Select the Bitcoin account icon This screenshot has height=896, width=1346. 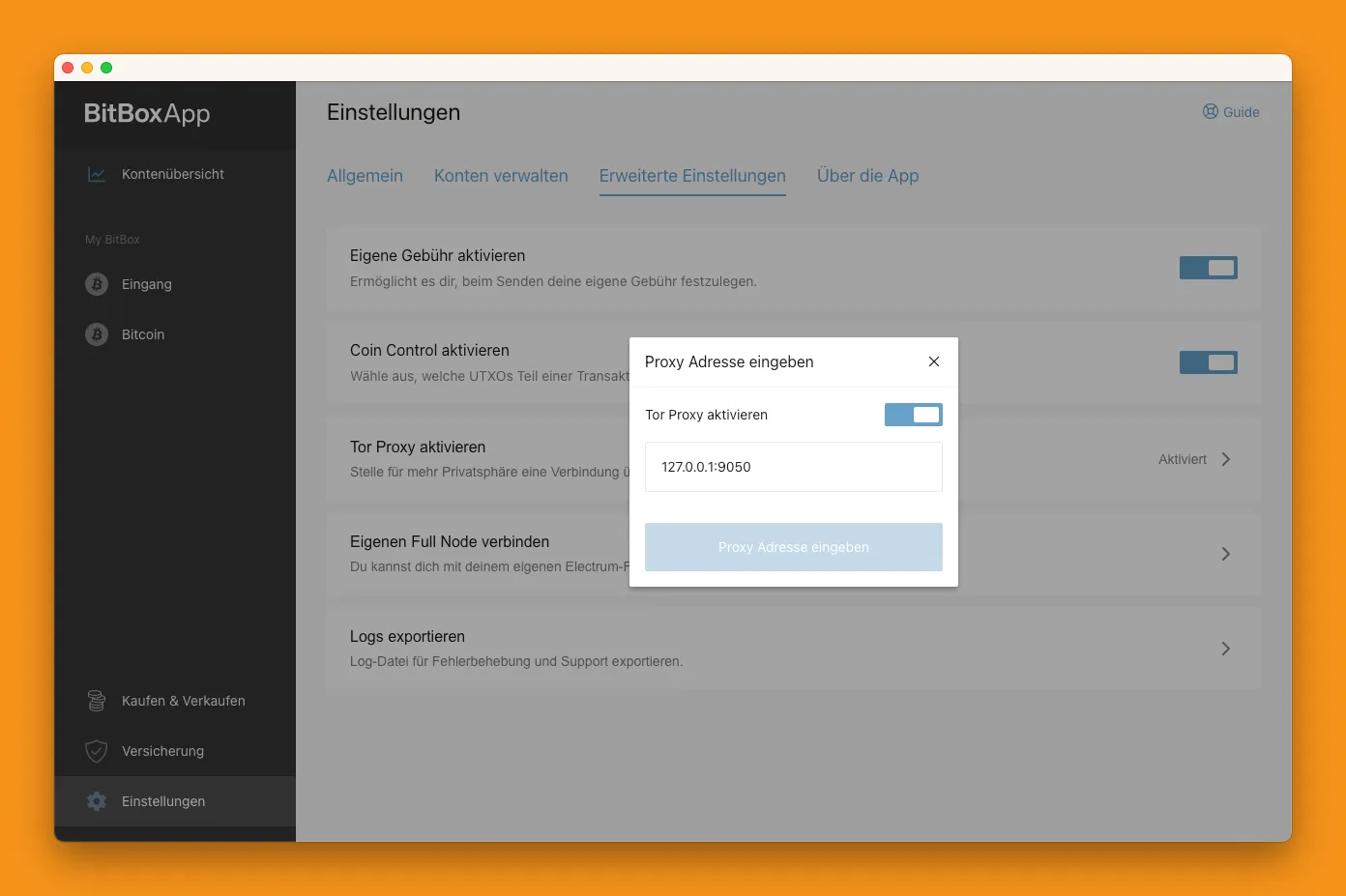click(96, 333)
